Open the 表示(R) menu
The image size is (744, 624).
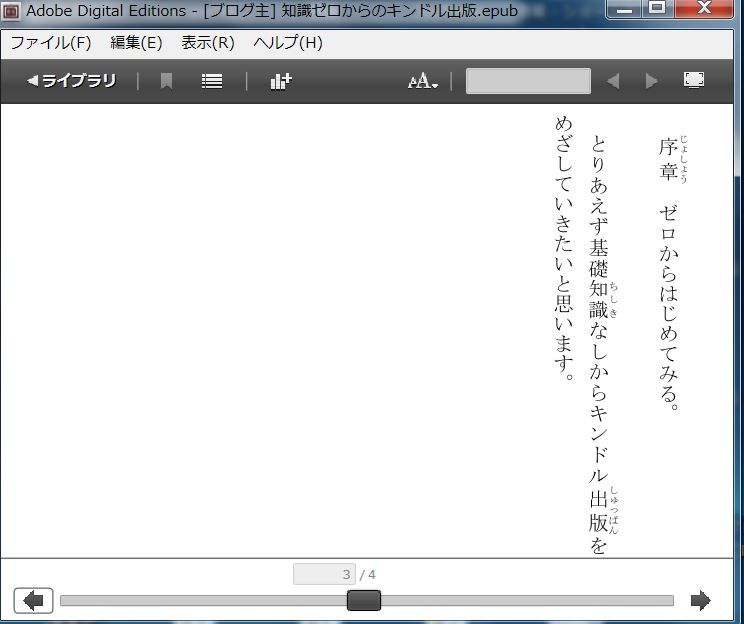click(x=208, y=43)
